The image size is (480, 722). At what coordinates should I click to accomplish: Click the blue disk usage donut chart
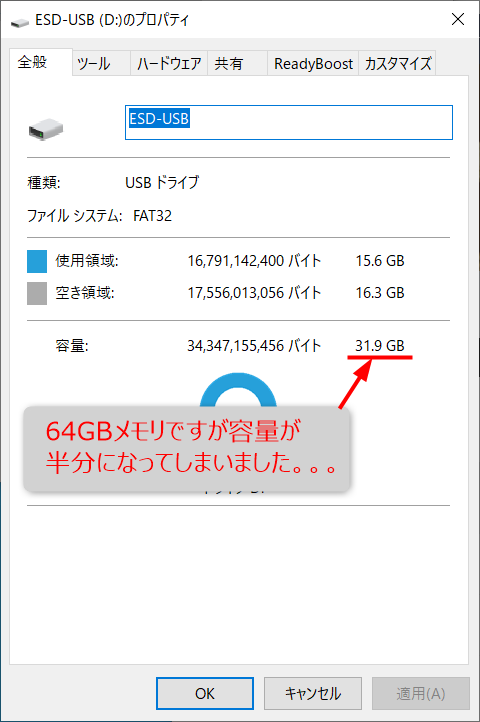[238, 390]
